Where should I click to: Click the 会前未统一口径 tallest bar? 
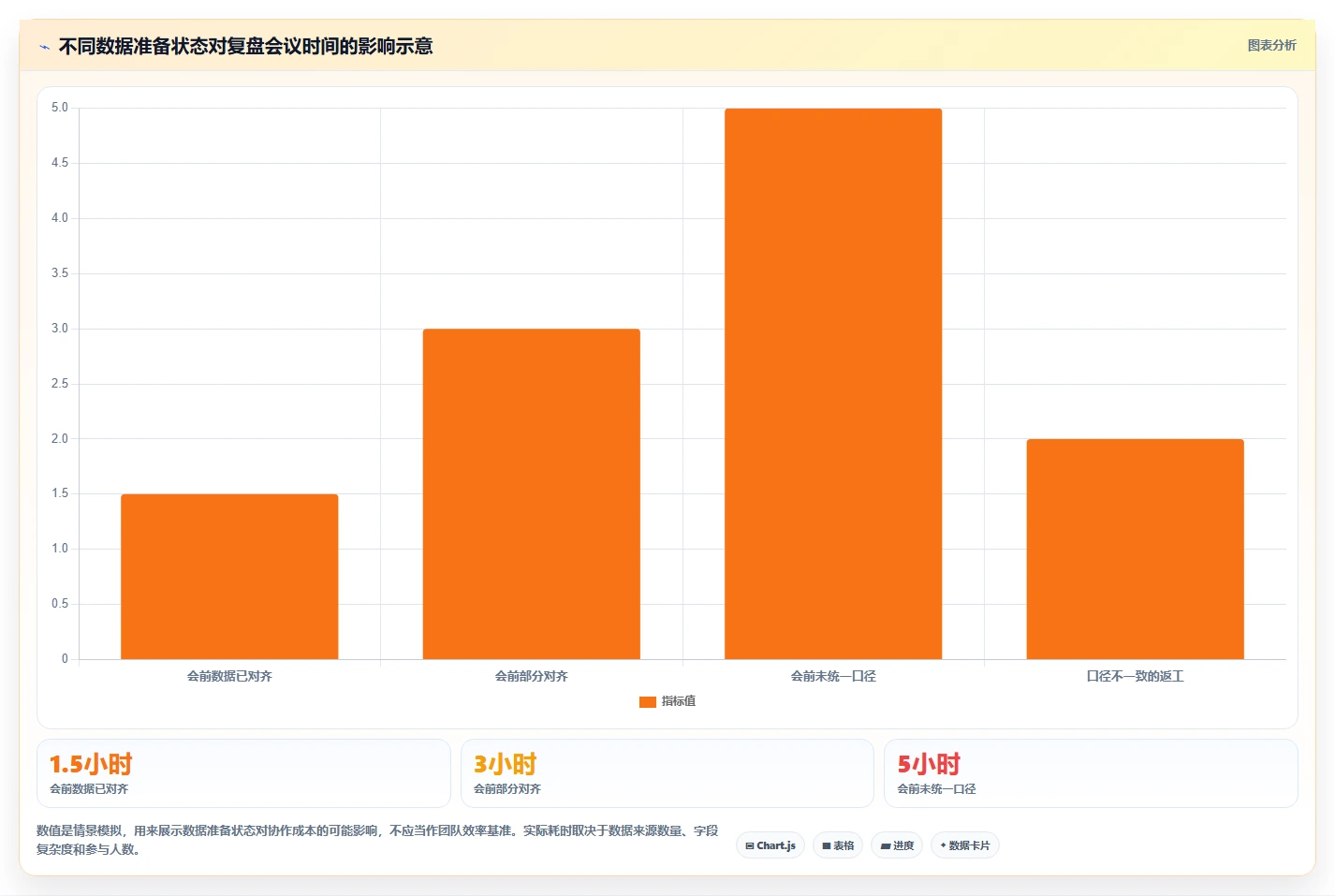[833, 384]
